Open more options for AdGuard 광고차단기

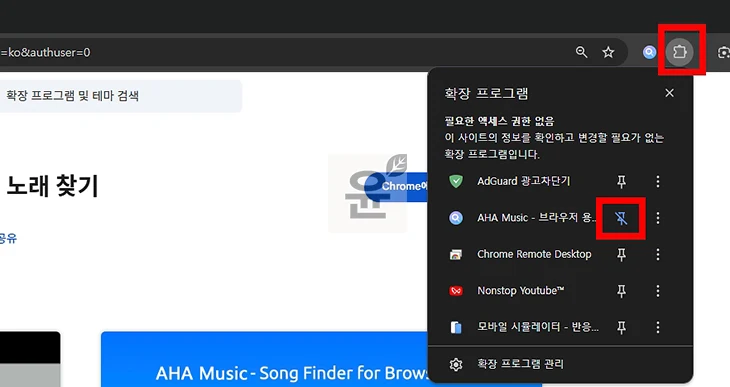pyautogui.click(x=658, y=181)
